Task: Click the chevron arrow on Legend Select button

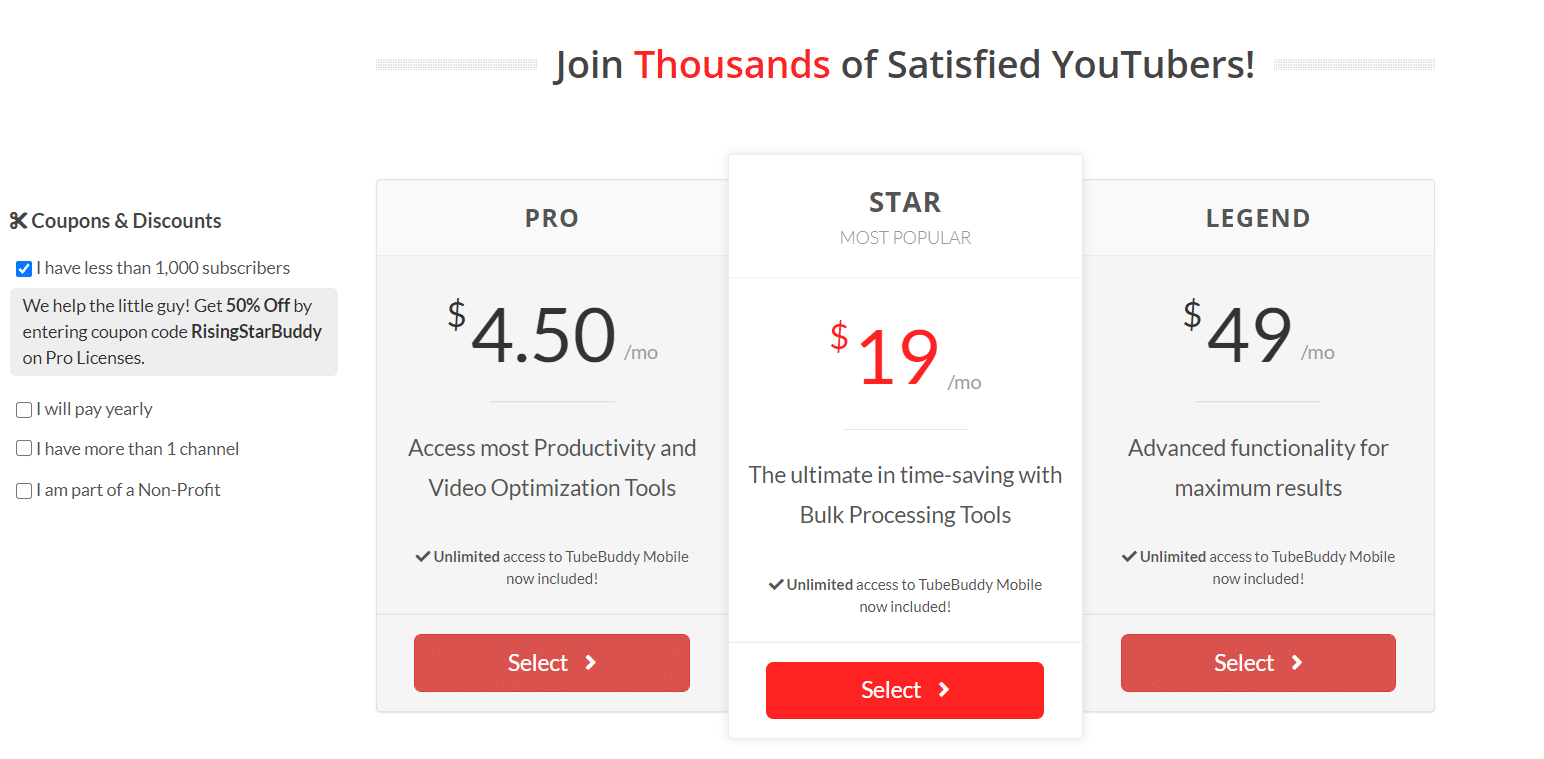Action: [1297, 662]
